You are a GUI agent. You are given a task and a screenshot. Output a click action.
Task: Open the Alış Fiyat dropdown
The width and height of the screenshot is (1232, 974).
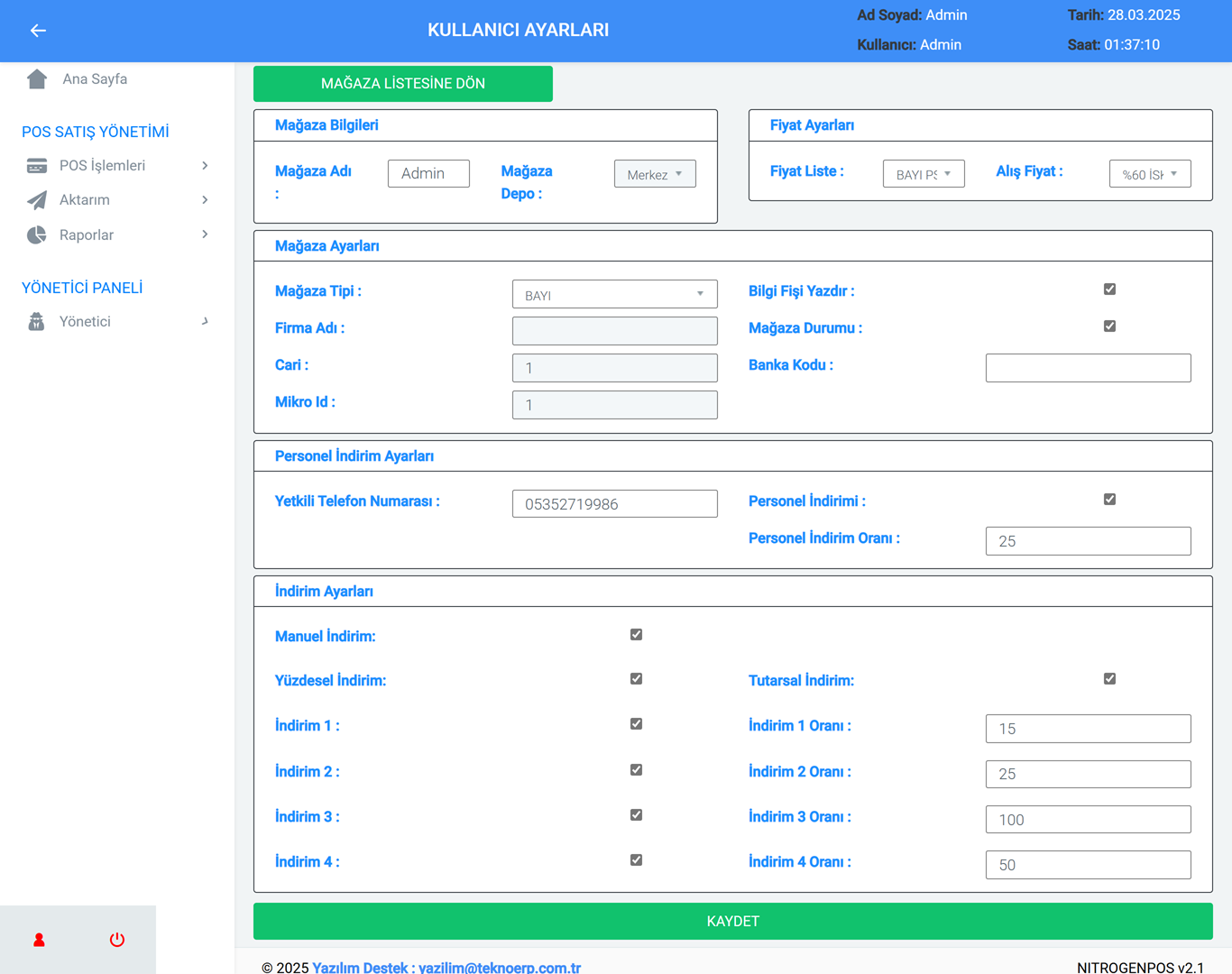(1150, 174)
